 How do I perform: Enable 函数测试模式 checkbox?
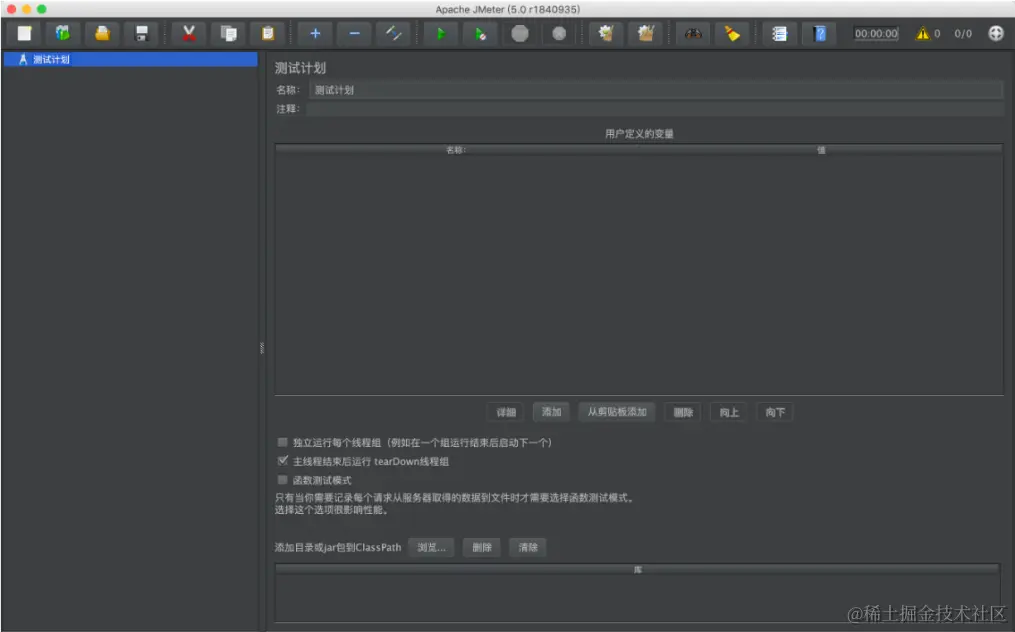coord(283,480)
